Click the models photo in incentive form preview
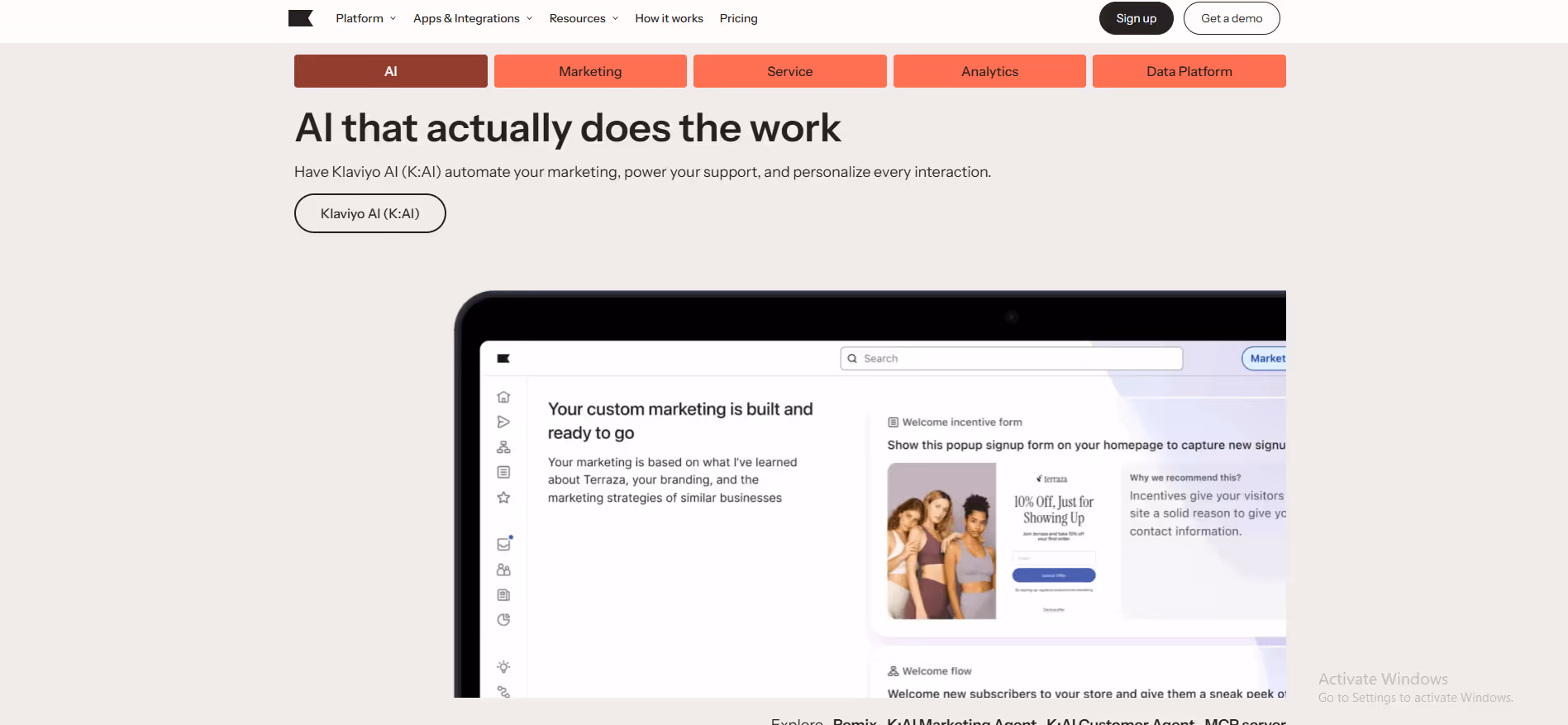Screen dimensions: 1568x725 pos(941,541)
